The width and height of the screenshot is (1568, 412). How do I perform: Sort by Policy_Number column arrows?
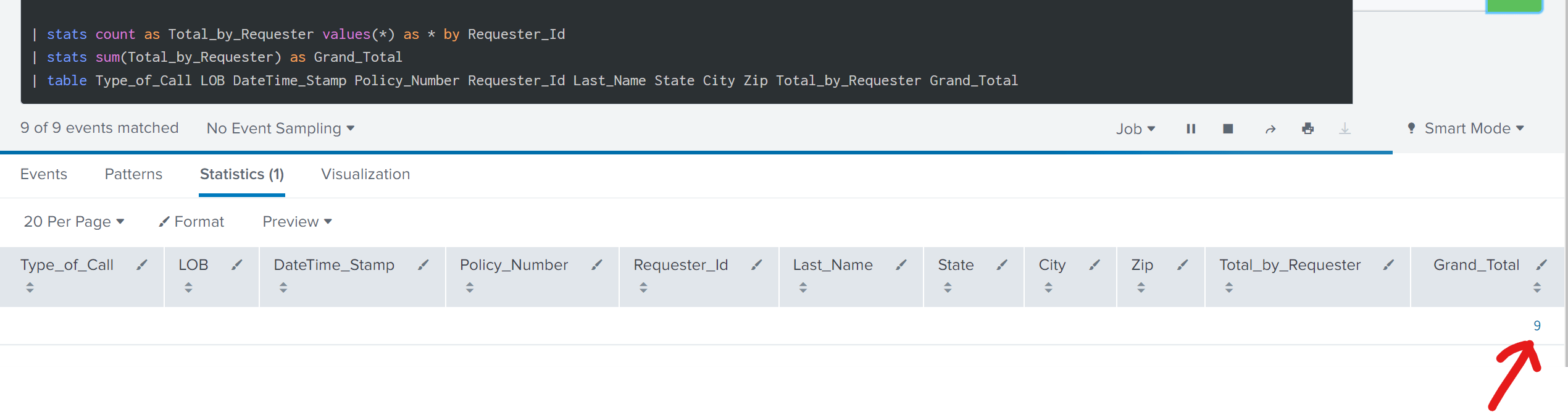470,287
